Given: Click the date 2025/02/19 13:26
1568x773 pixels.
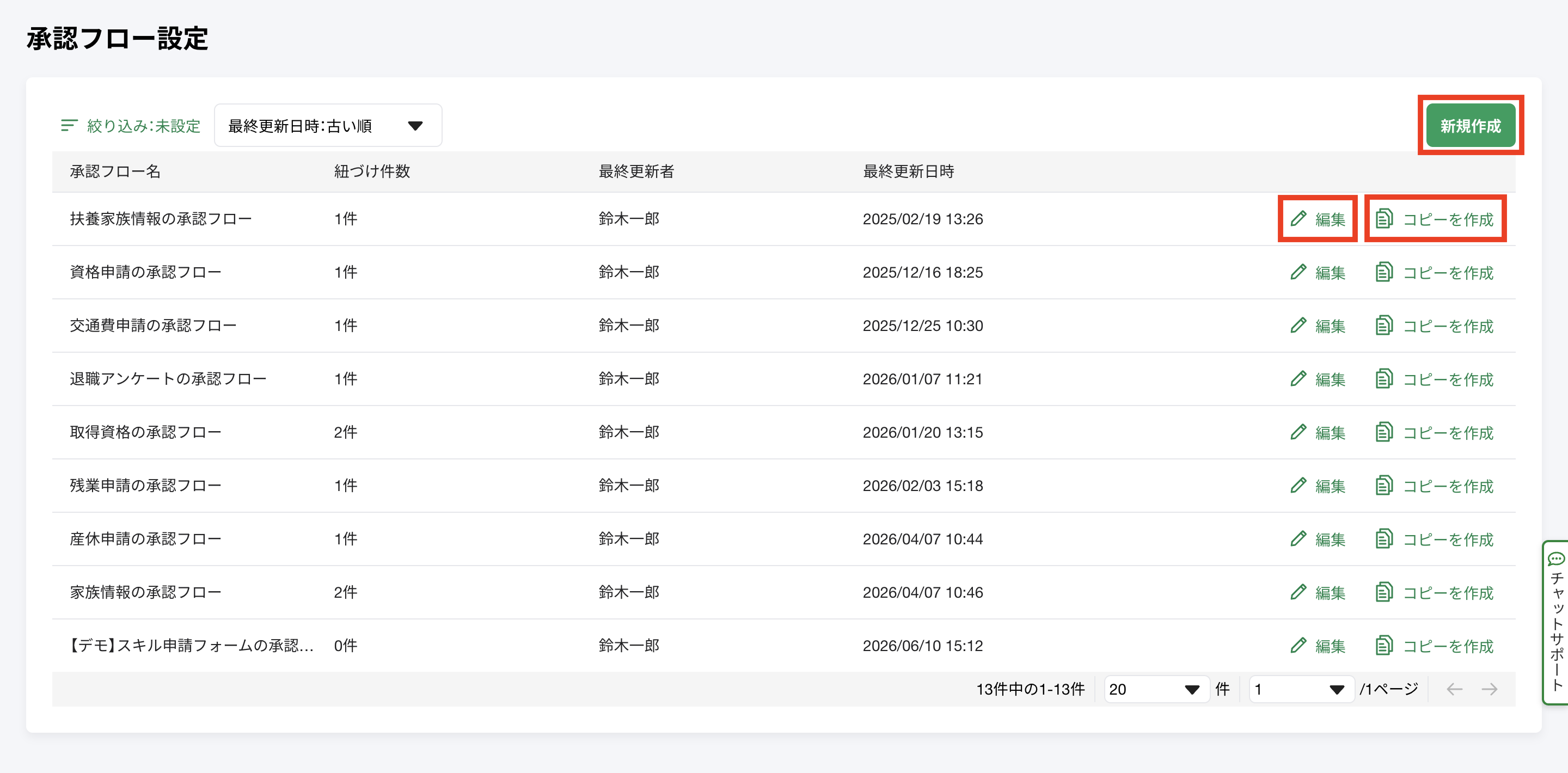Looking at the screenshot, I should click(x=923, y=219).
